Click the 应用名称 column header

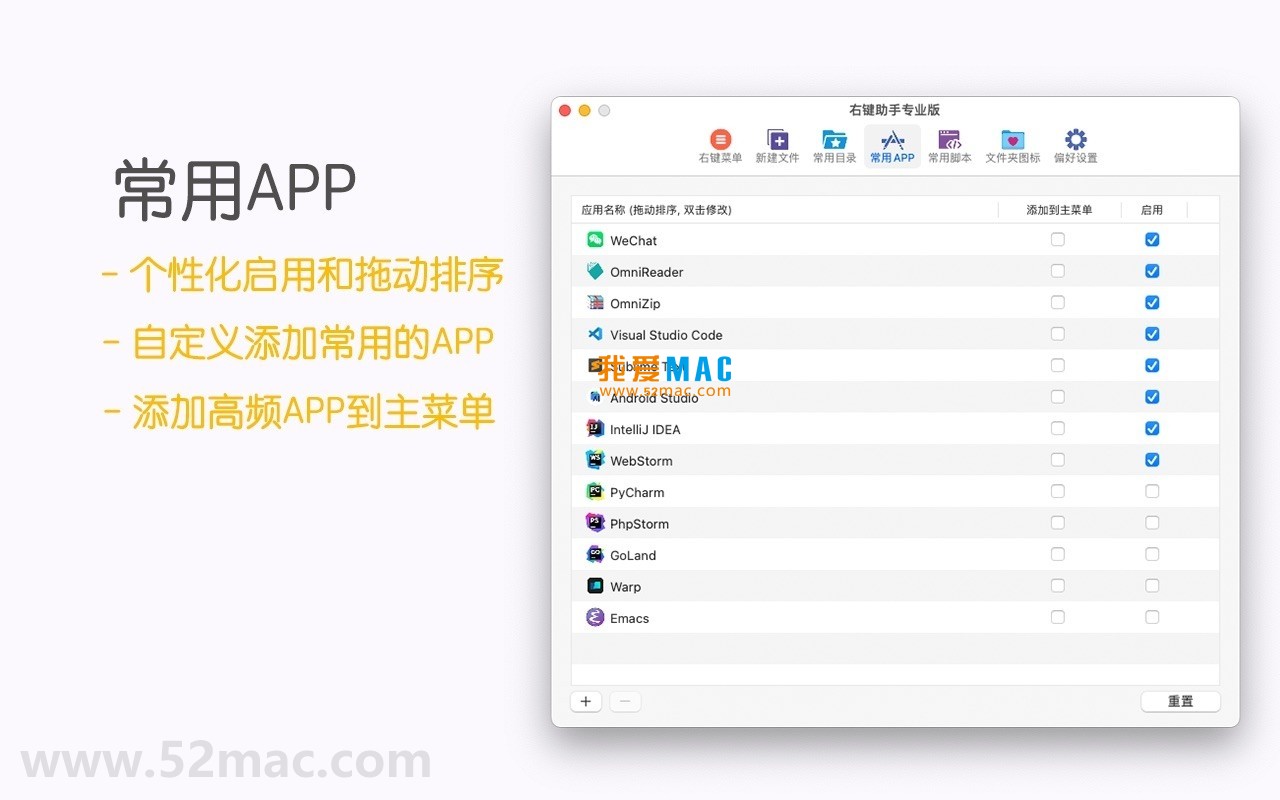click(656, 210)
